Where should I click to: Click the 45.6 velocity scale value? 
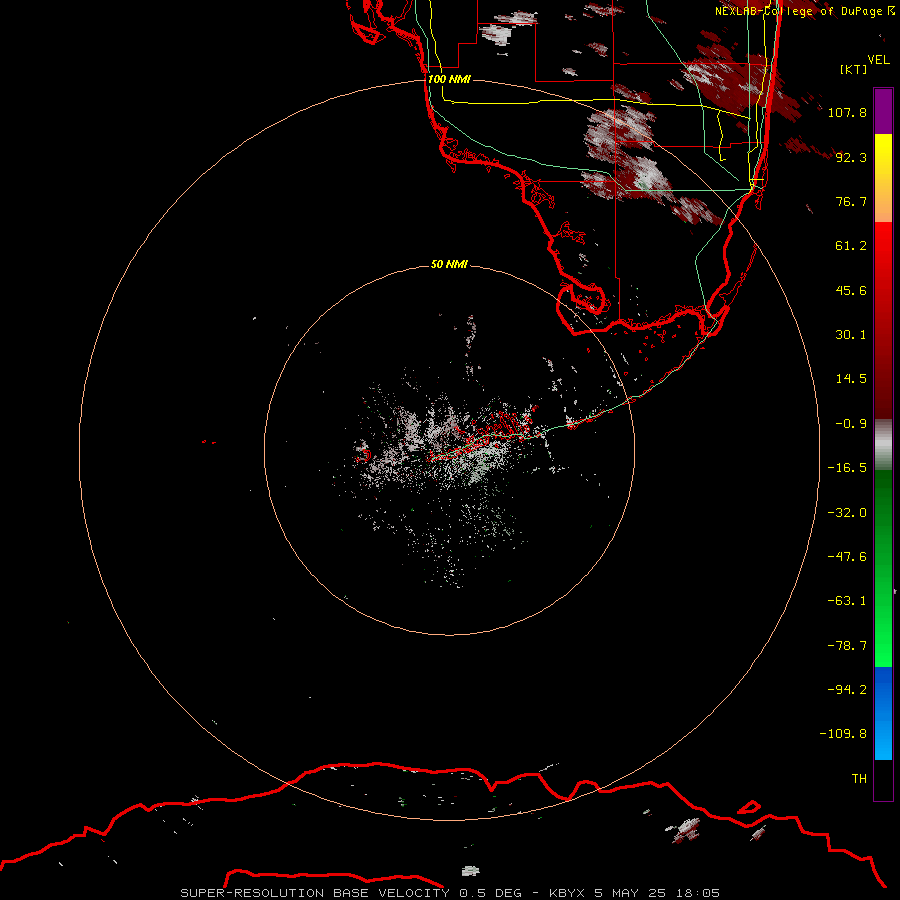coord(851,290)
